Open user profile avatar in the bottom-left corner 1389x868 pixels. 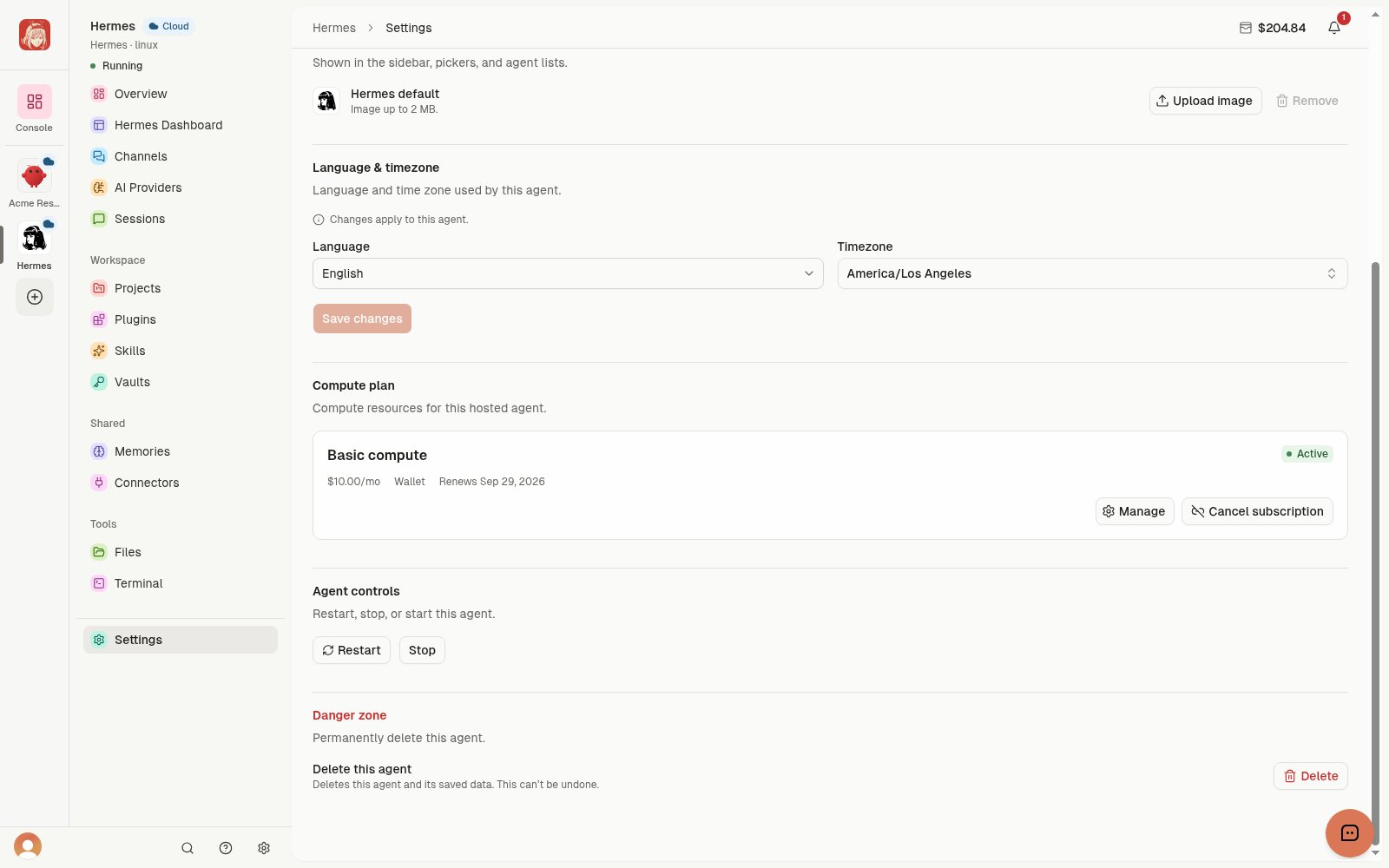click(x=28, y=846)
